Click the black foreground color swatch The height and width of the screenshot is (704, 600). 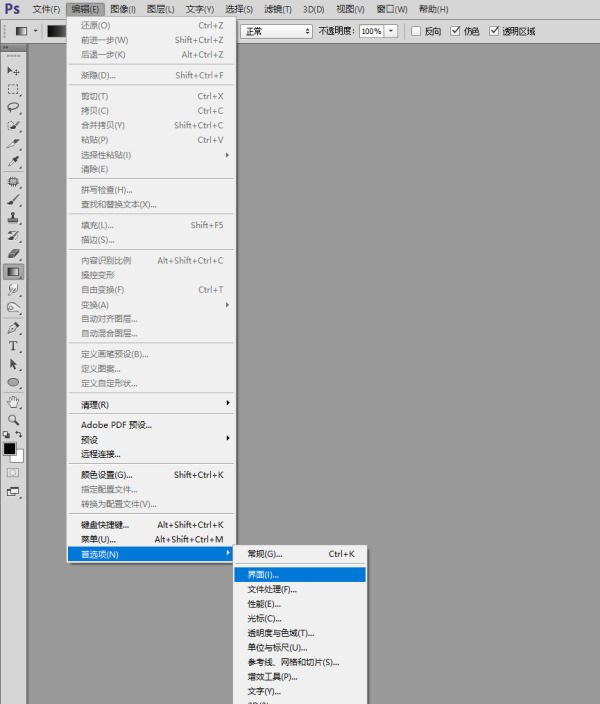click(x=9, y=449)
